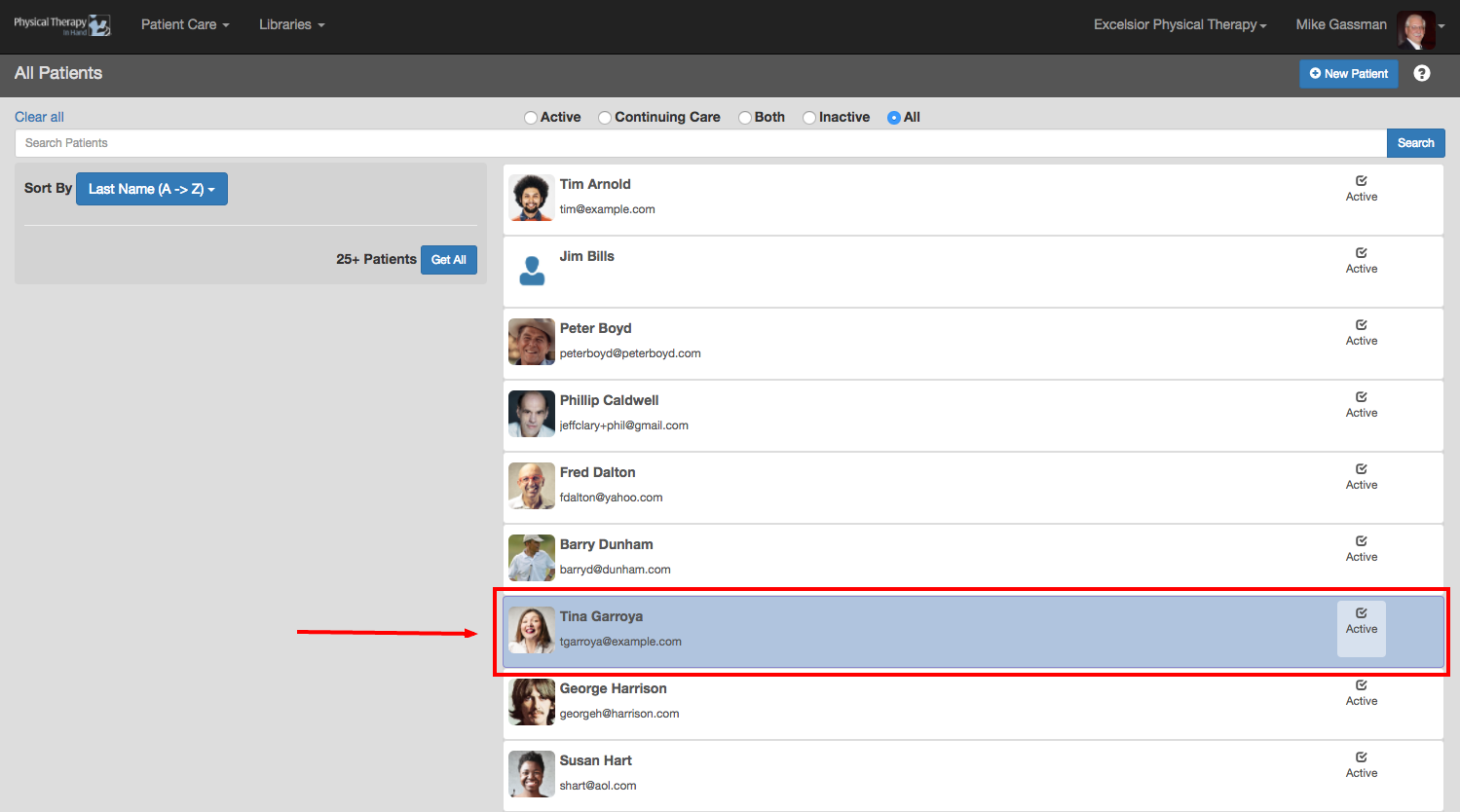The image size is (1460, 812).
Task: Click Susan Hart's Active status icon
Action: pyautogui.click(x=1361, y=757)
